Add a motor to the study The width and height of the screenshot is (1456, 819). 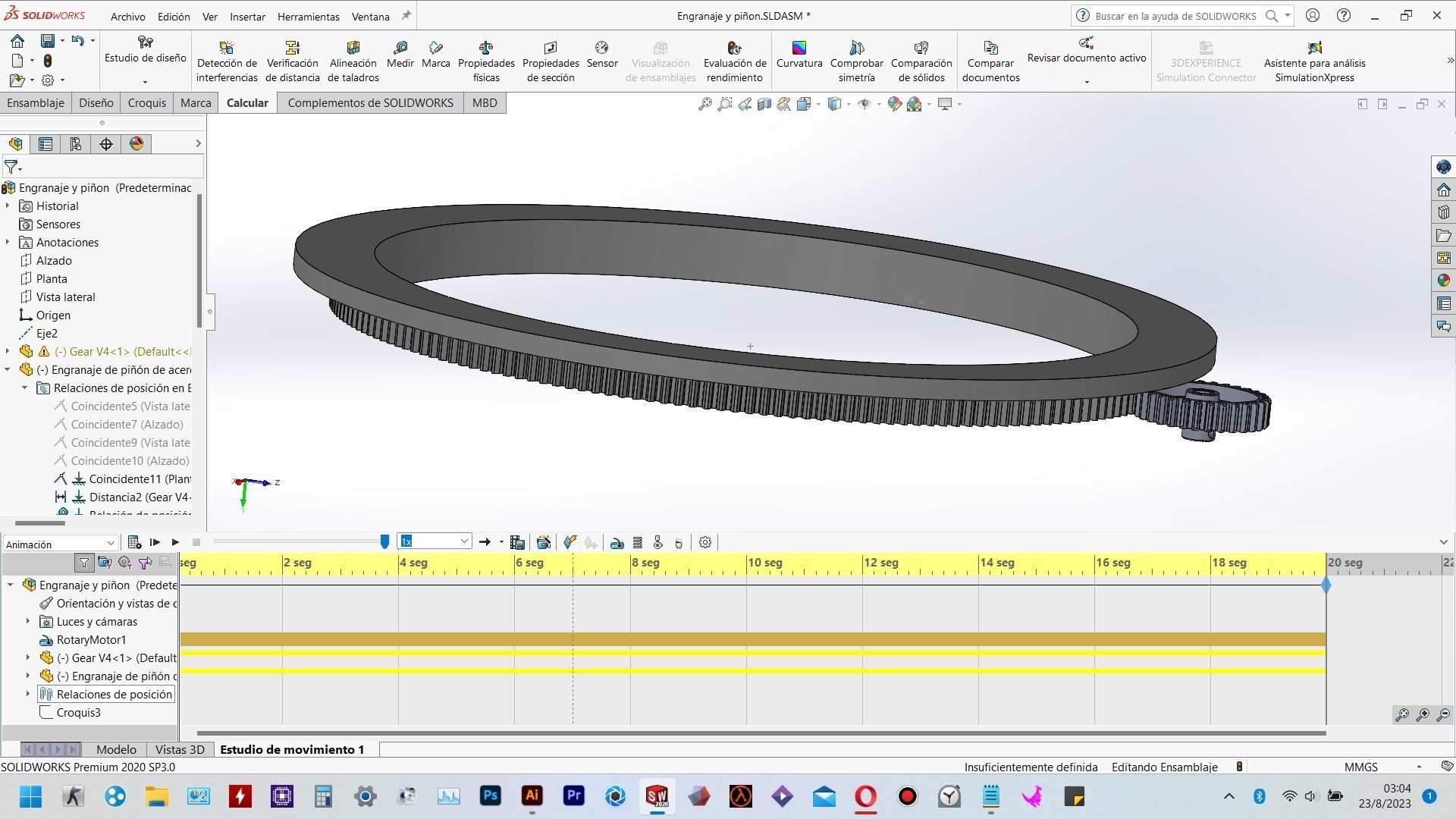click(617, 542)
